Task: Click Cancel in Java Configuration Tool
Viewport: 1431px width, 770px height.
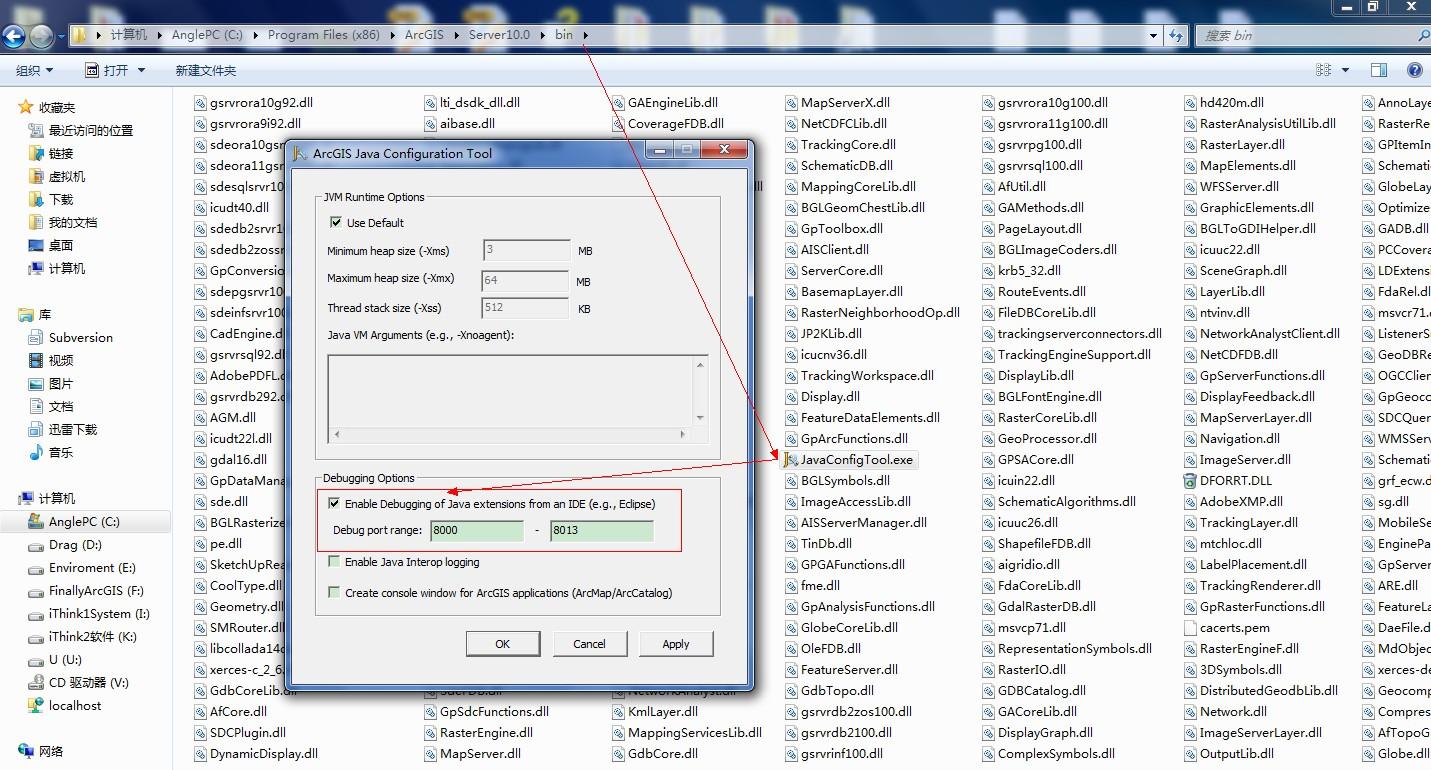Action: click(x=589, y=644)
